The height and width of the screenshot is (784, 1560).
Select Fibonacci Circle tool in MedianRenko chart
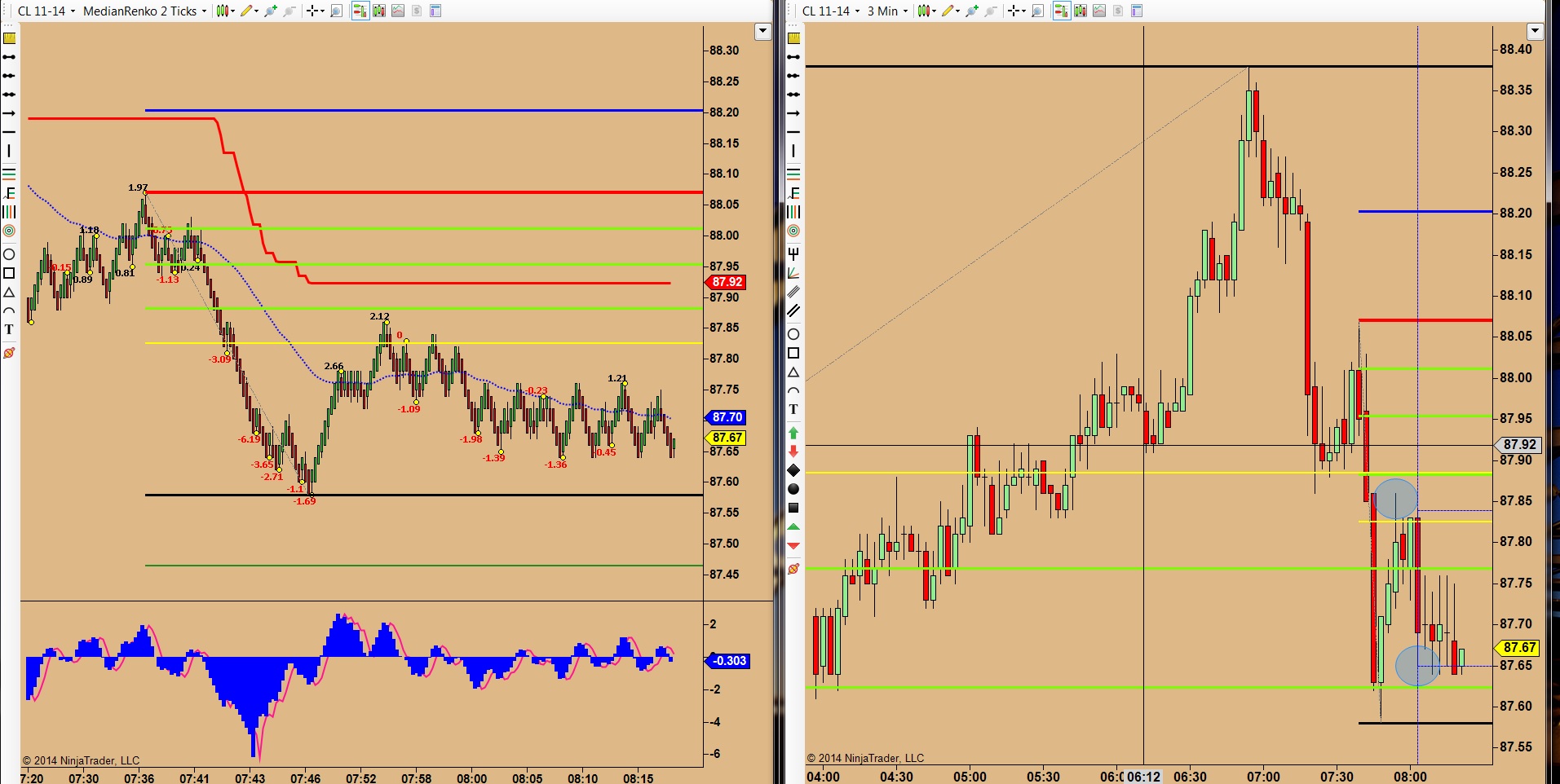click(x=9, y=231)
